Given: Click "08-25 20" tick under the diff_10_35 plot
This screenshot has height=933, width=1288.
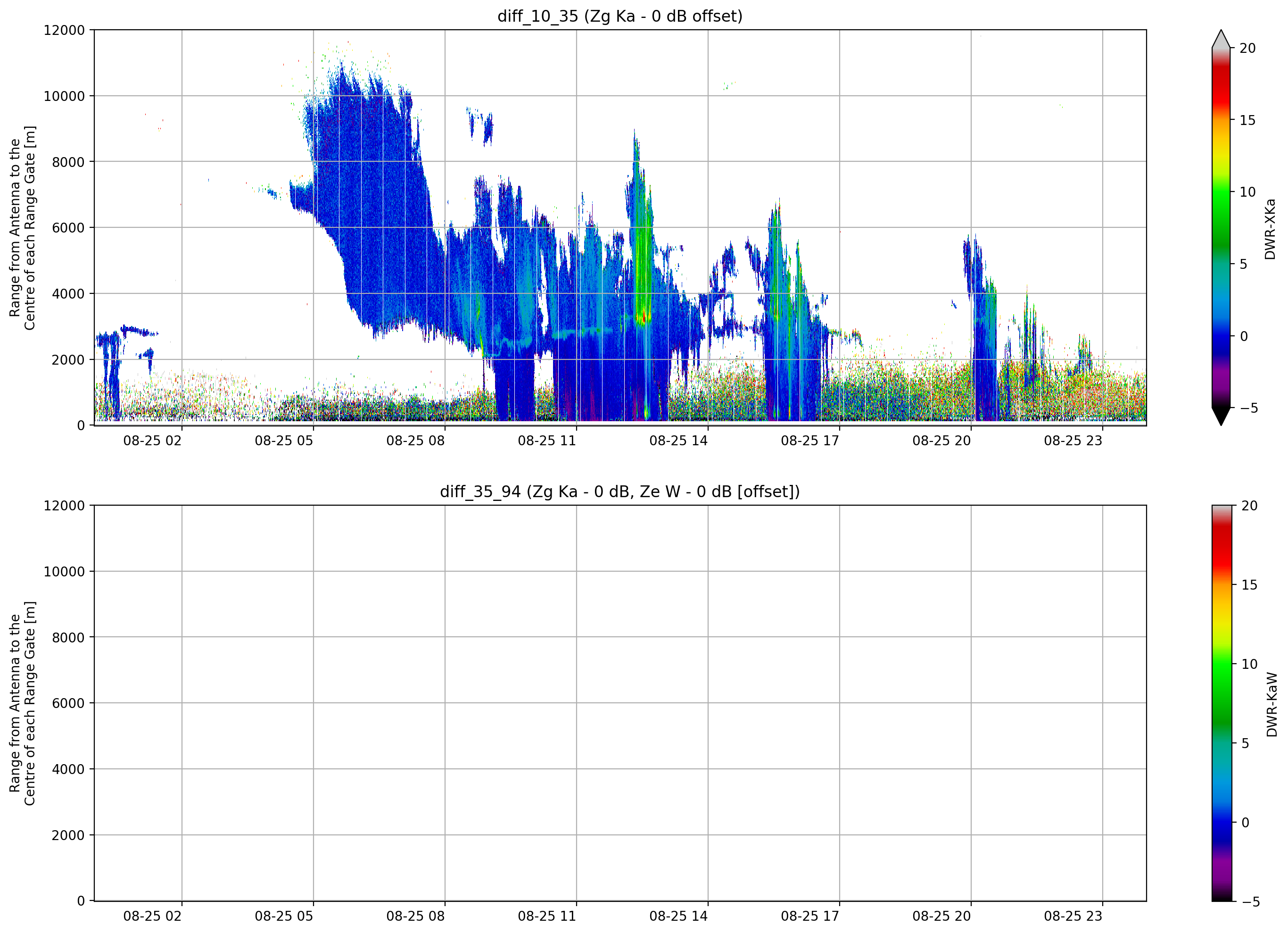Looking at the screenshot, I should pyautogui.click(x=941, y=441).
